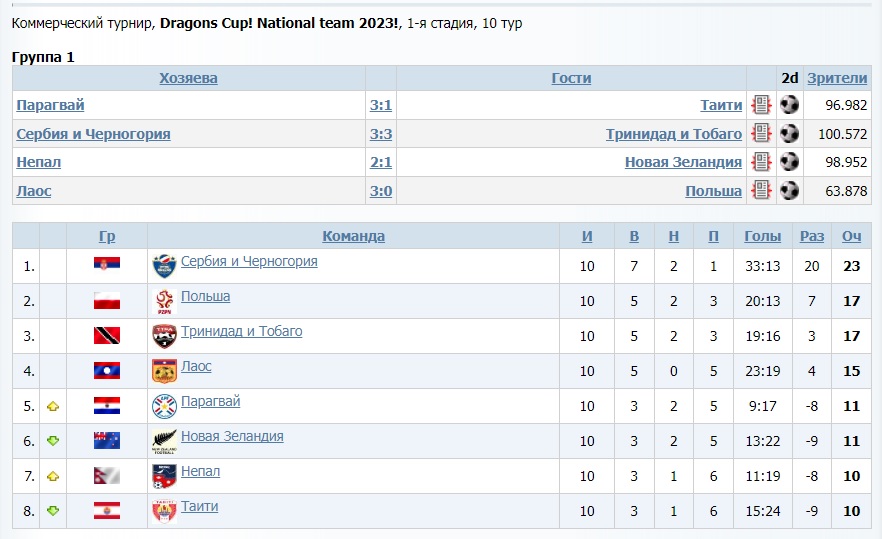Click 2D soccer ball icon for Лаос–Польша
Screen dimensions: 882x539
click(790, 190)
